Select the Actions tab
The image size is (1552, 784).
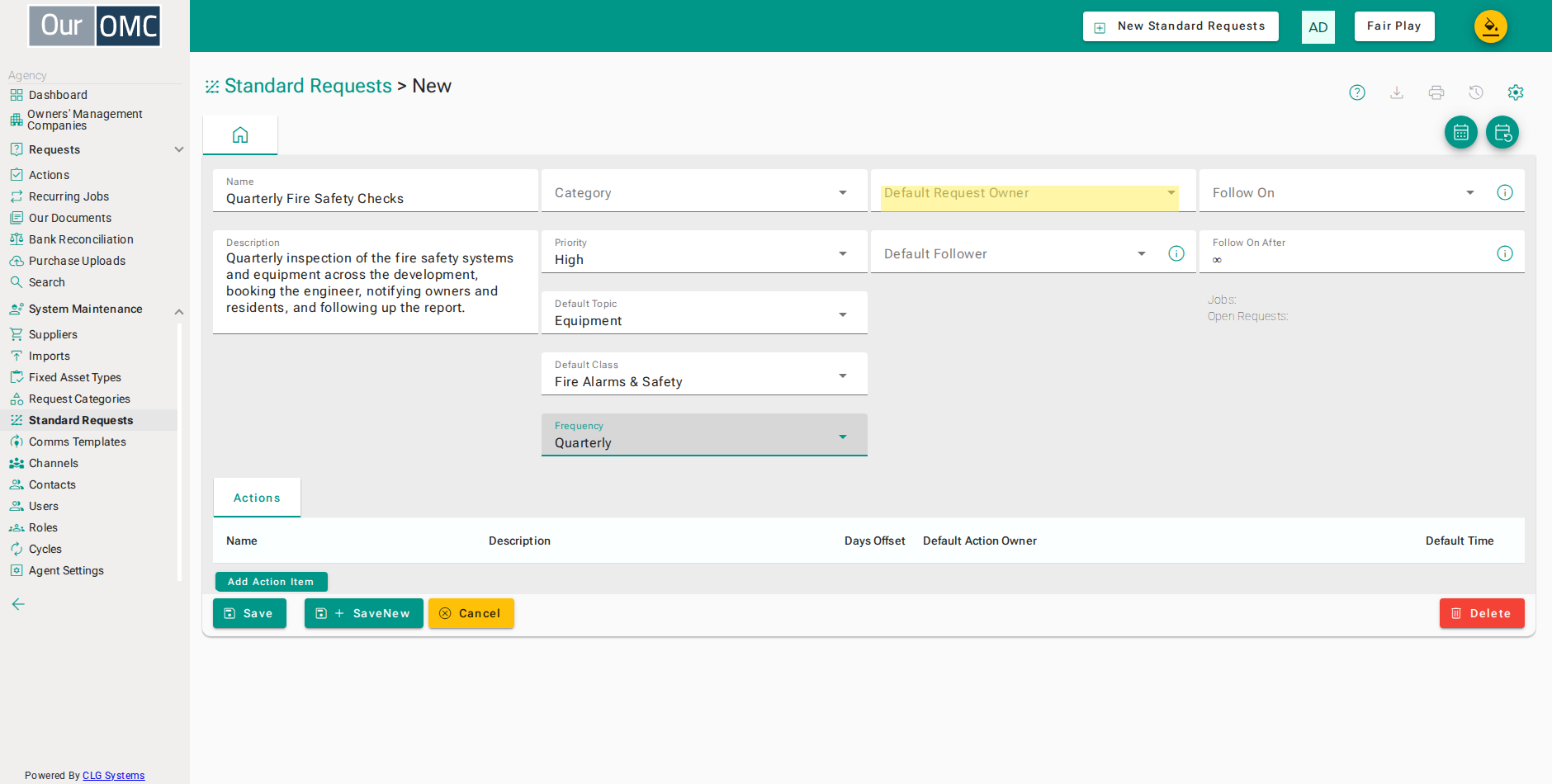point(257,498)
